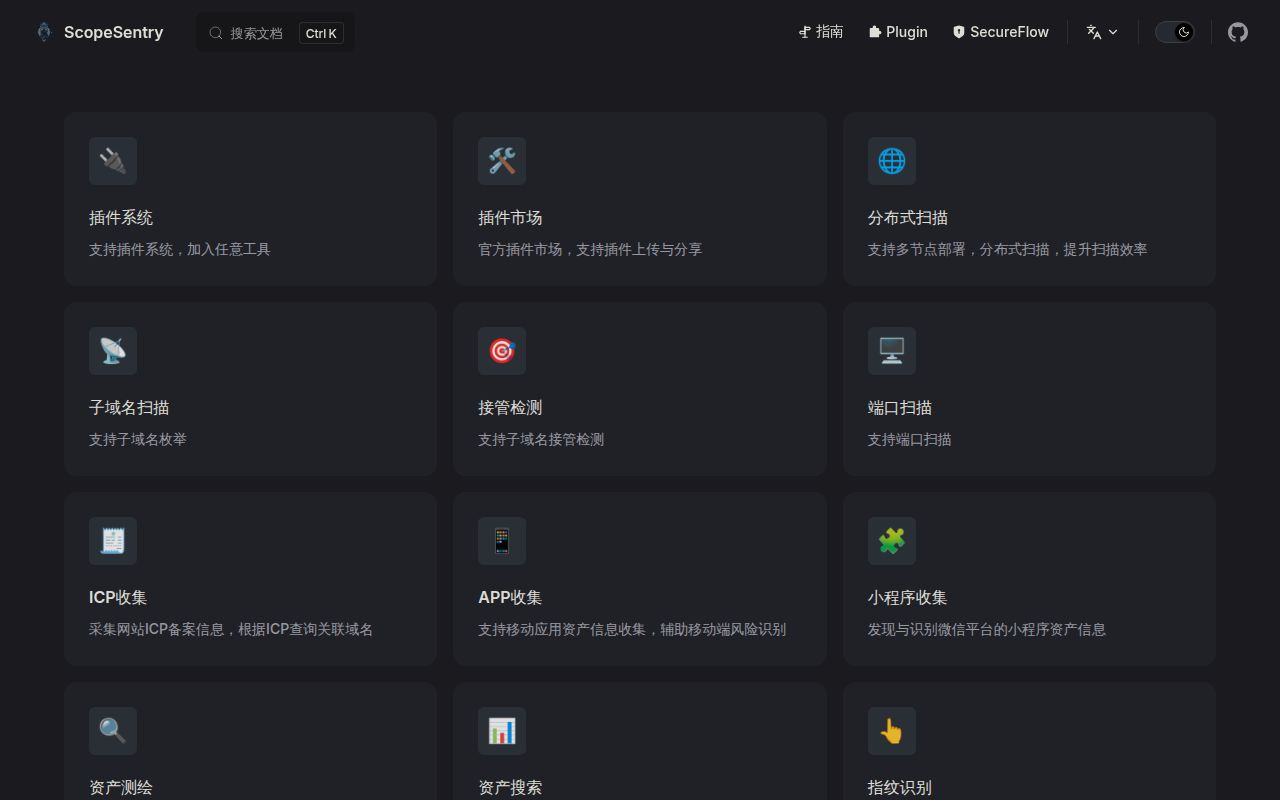Select the 指纹识别 card title

(900, 788)
